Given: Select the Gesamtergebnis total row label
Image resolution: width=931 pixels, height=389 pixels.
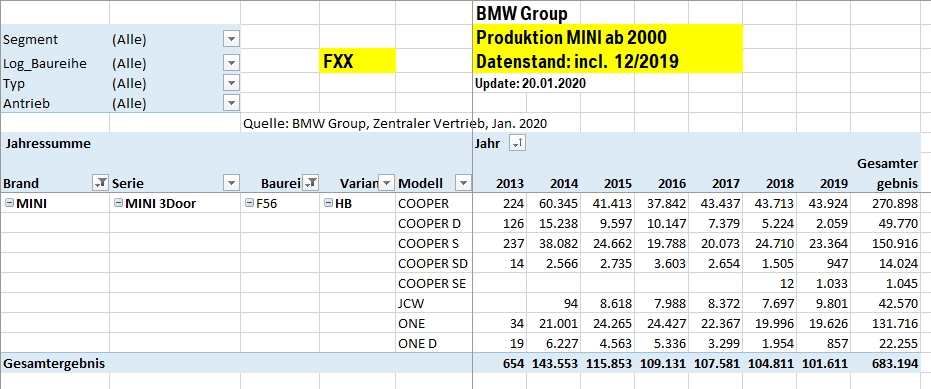Looking at the screenshot, I should tap(54, 363).
